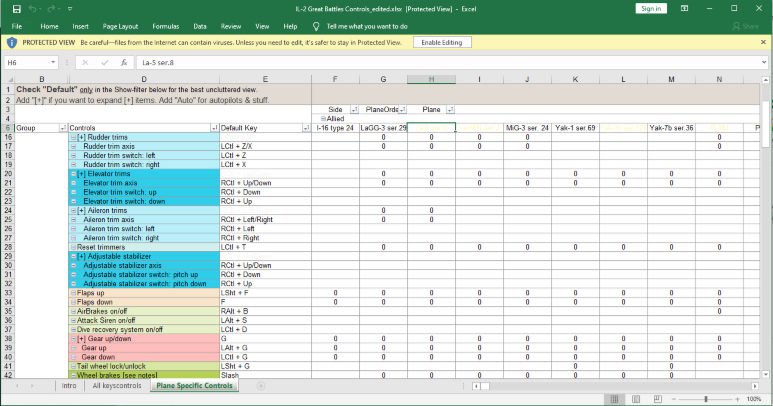Click the vertical scrollbar up arrow
Screen dimensions: 773x406
(765, 79)
